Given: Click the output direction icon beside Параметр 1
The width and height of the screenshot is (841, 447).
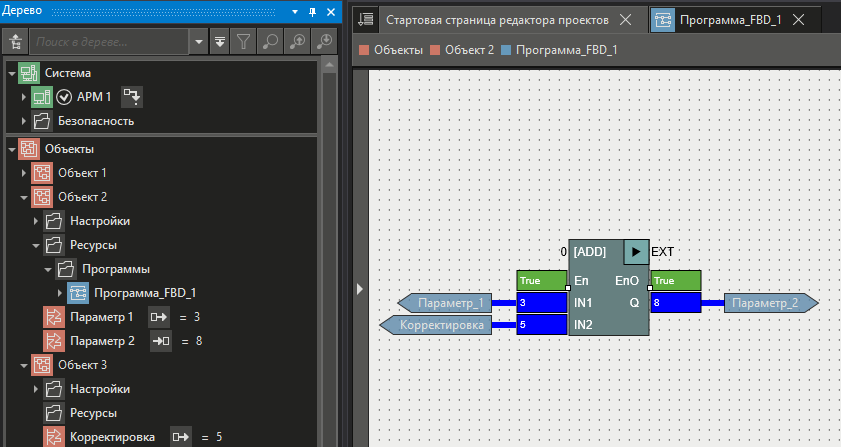Looking at the screenshot, I should (x=159, y=317).
